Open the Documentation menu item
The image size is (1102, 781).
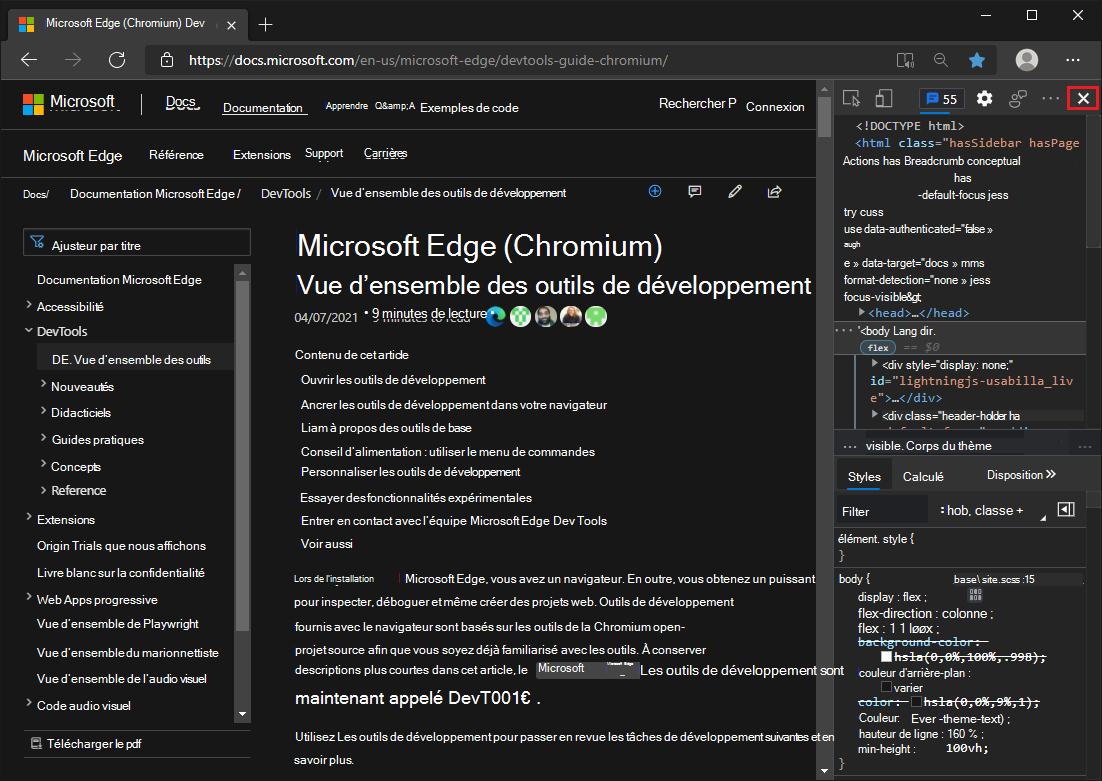263,108
